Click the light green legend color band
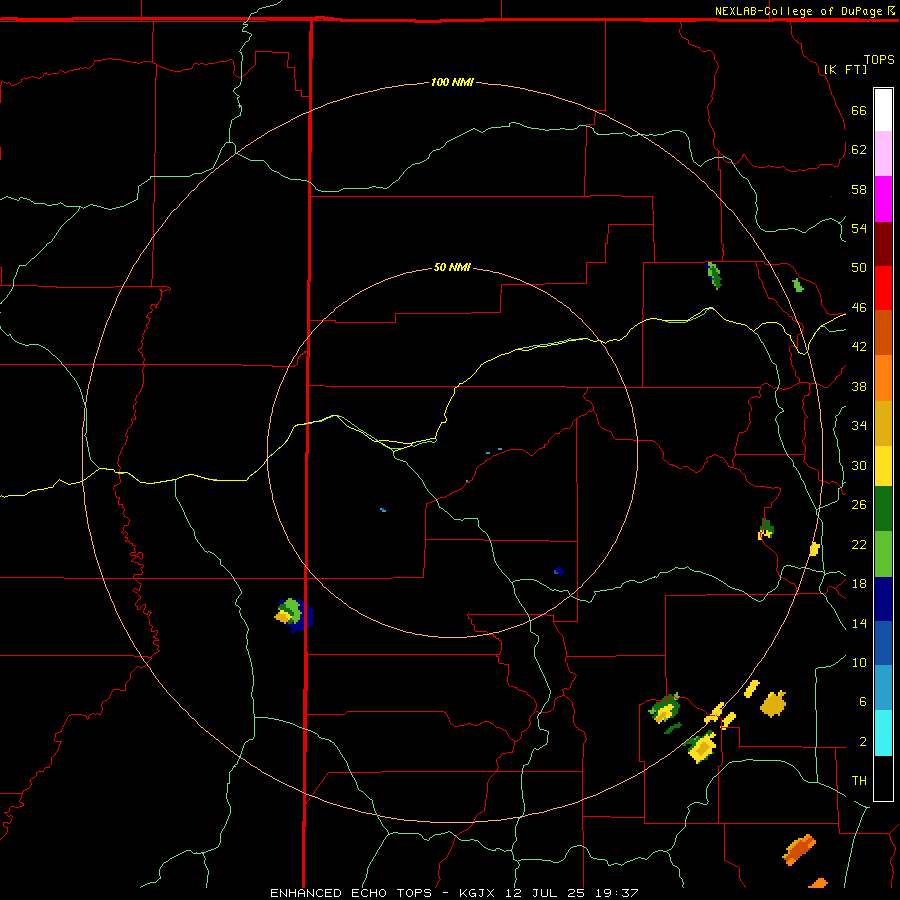Viewport: 900px width, 900px height. coord(883,554)
